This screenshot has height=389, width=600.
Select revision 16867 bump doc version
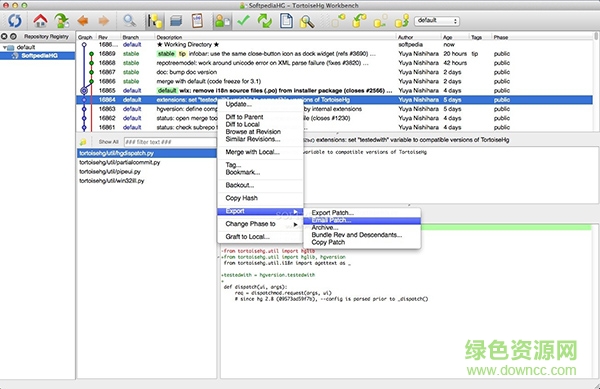pos(335,72)
